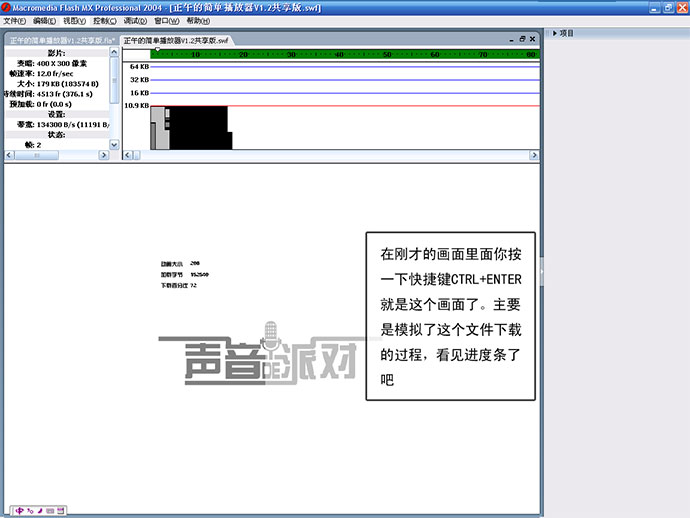Select the .swf preview tab
The width and height of the screenshot is (690, 518).
point(176,40)
